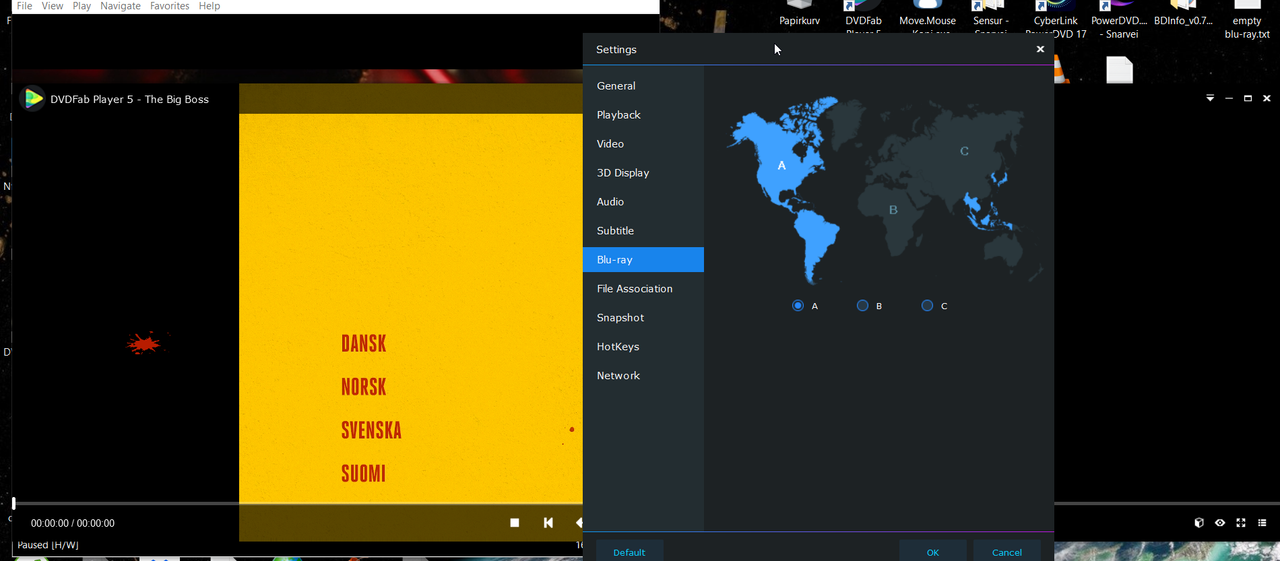Select the Blu-ray settings category
The width and height of the screenshot is (1280, 561).
pos(643,260)
